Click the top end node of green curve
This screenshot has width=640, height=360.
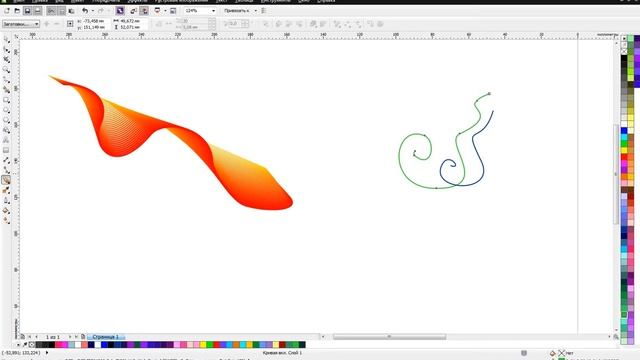489,93
